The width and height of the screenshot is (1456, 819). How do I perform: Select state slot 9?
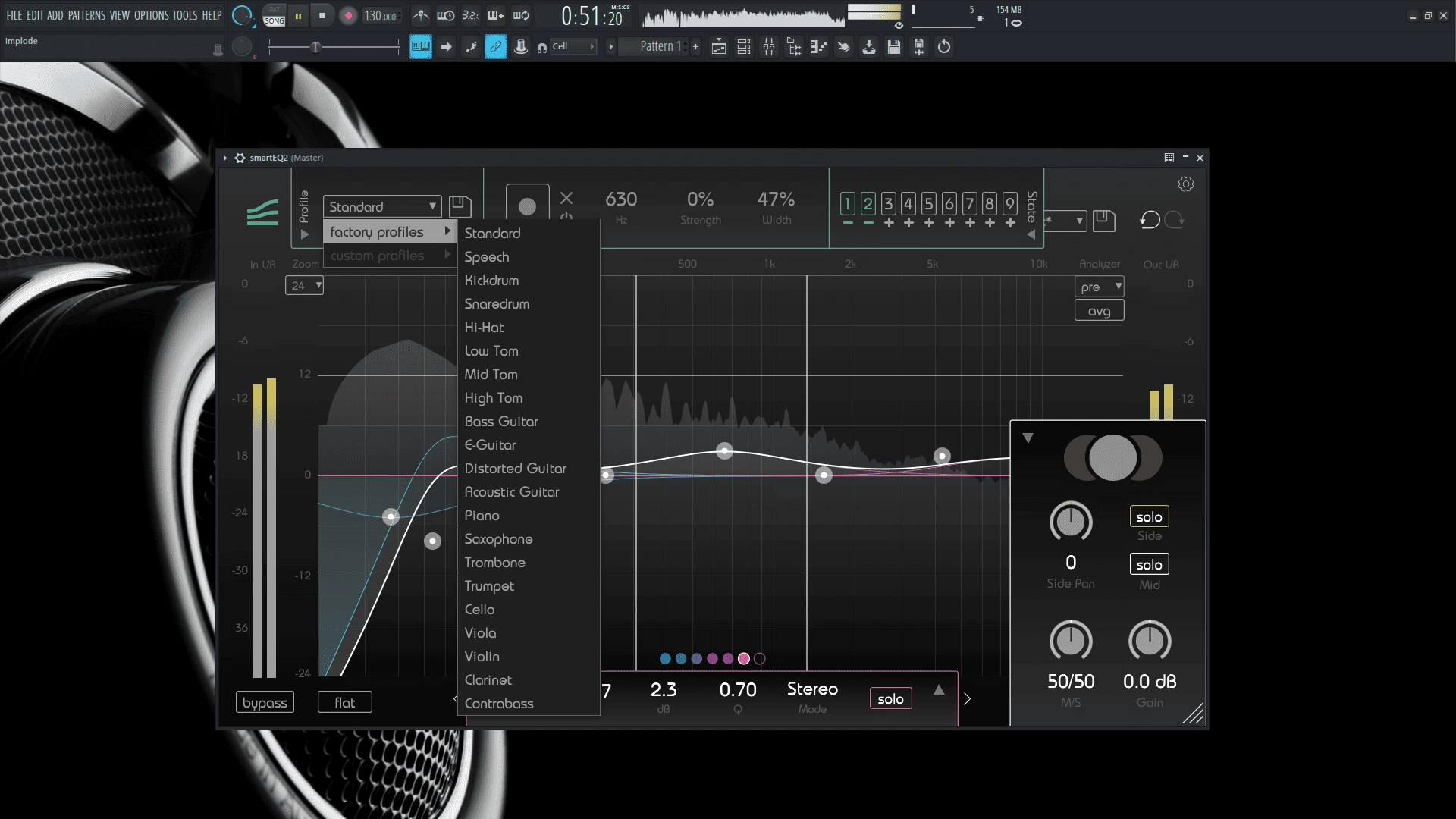tap(1009, 203)
